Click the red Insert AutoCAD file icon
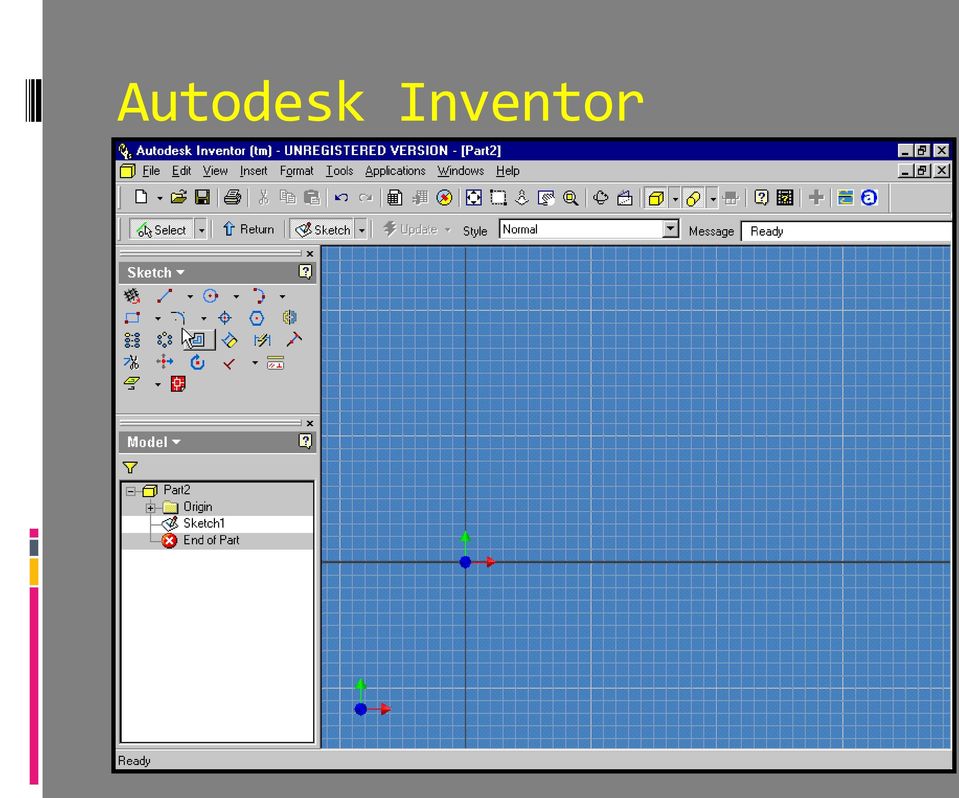This screenshot has width=959, height=798. tap(178, 383)
